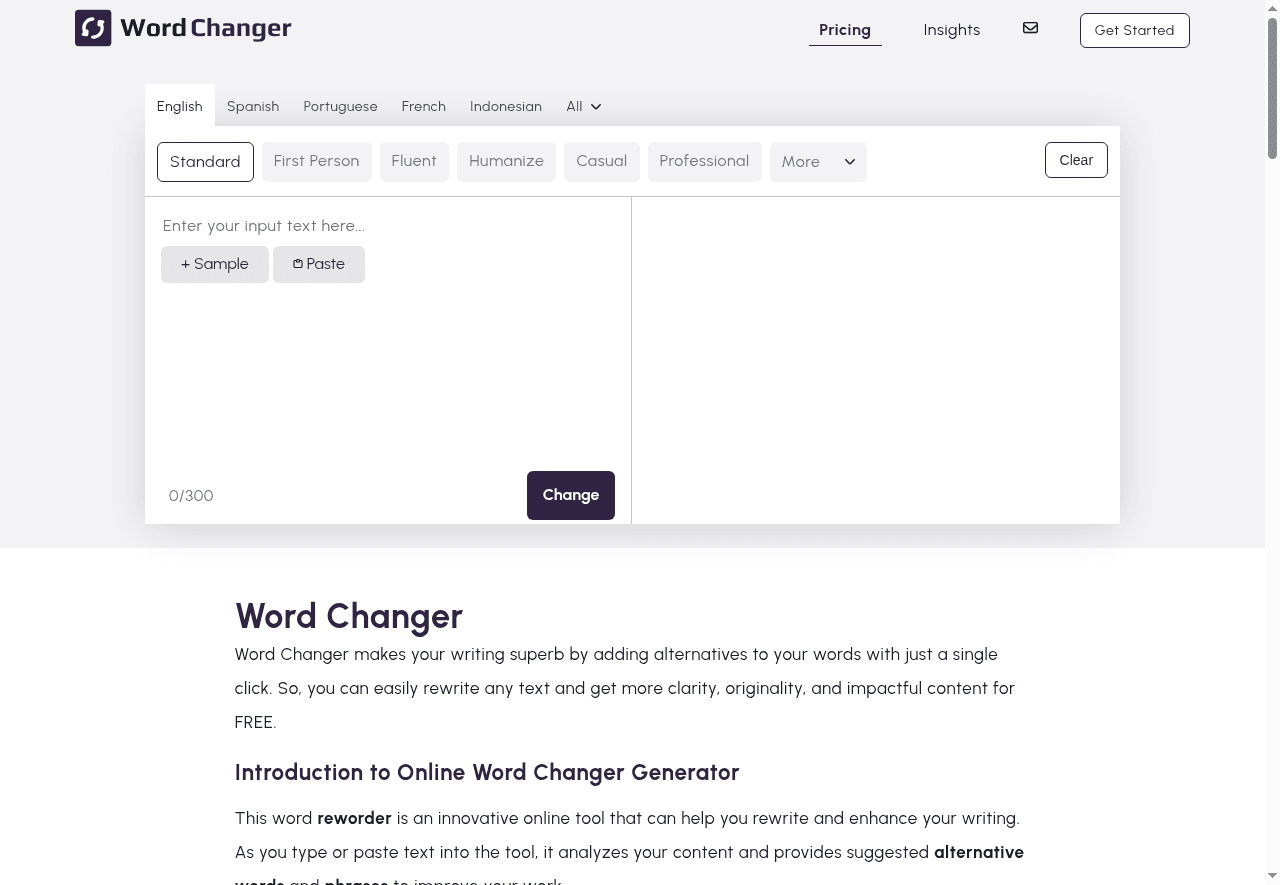The width and height of the screenshot is (1280, 885).
Task: Select the Portuguese language tab
Action: point(340,106)
